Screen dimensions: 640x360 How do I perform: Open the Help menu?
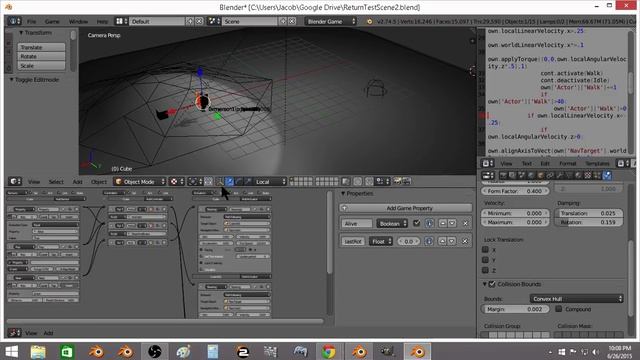102,21
